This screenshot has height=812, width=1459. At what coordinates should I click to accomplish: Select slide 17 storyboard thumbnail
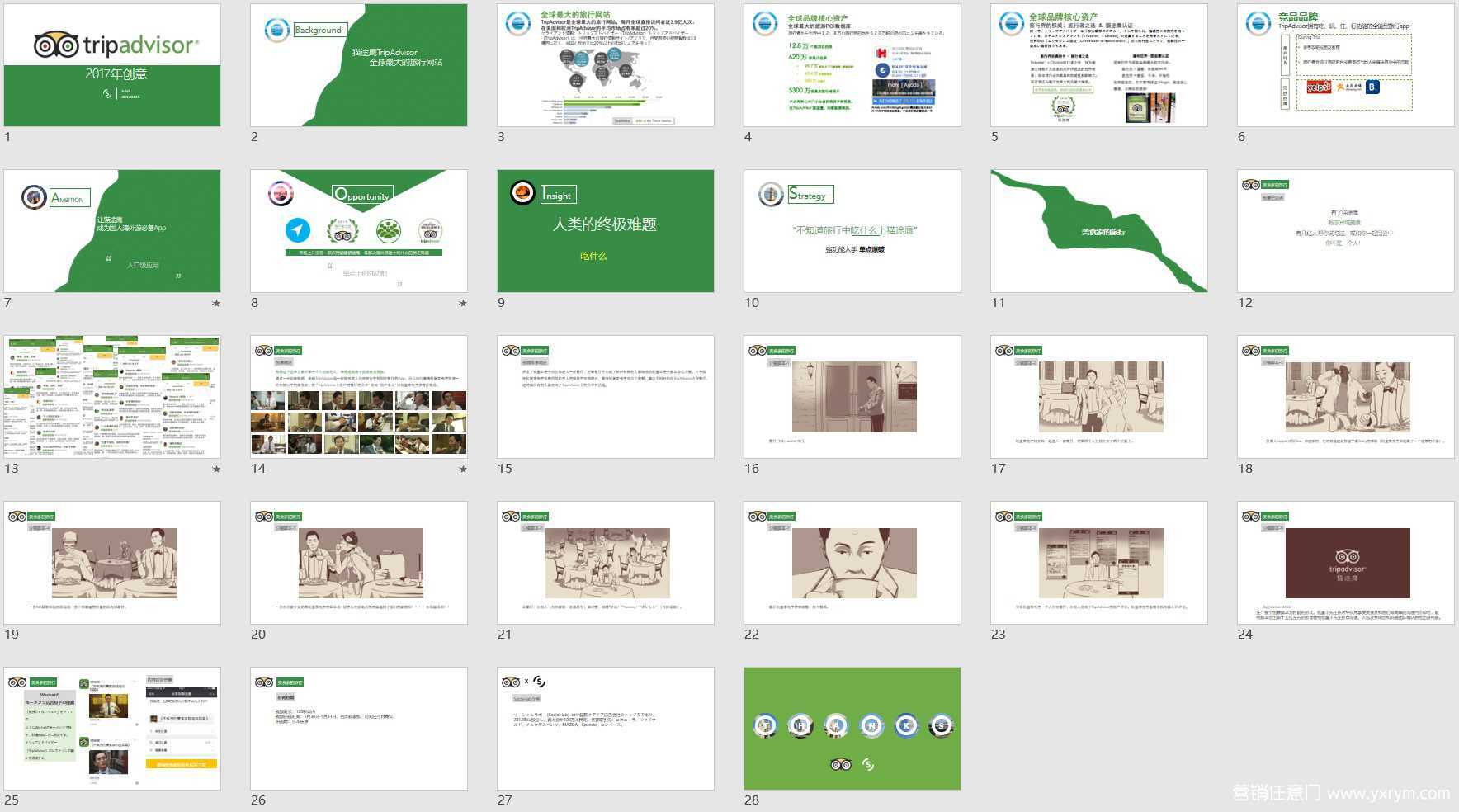click(x=1099, y=397)
